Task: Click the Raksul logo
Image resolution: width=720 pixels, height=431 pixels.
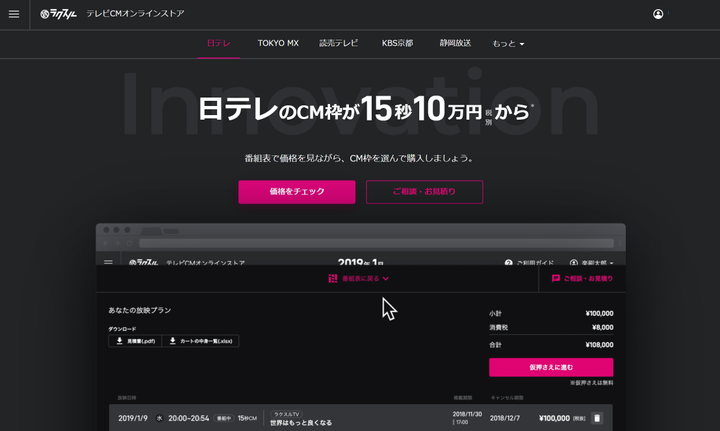Action: pyautogui.click(x=58, y=14)
